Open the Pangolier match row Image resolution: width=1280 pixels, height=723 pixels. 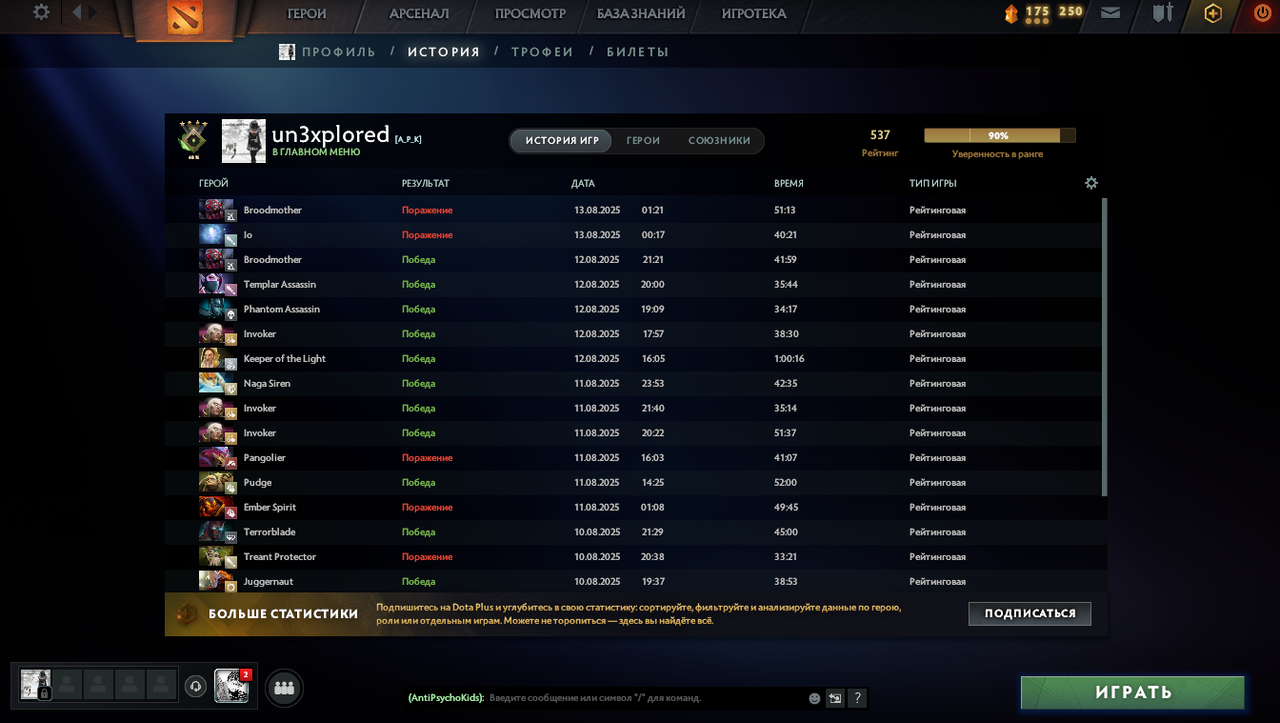(x=636, y=457)
